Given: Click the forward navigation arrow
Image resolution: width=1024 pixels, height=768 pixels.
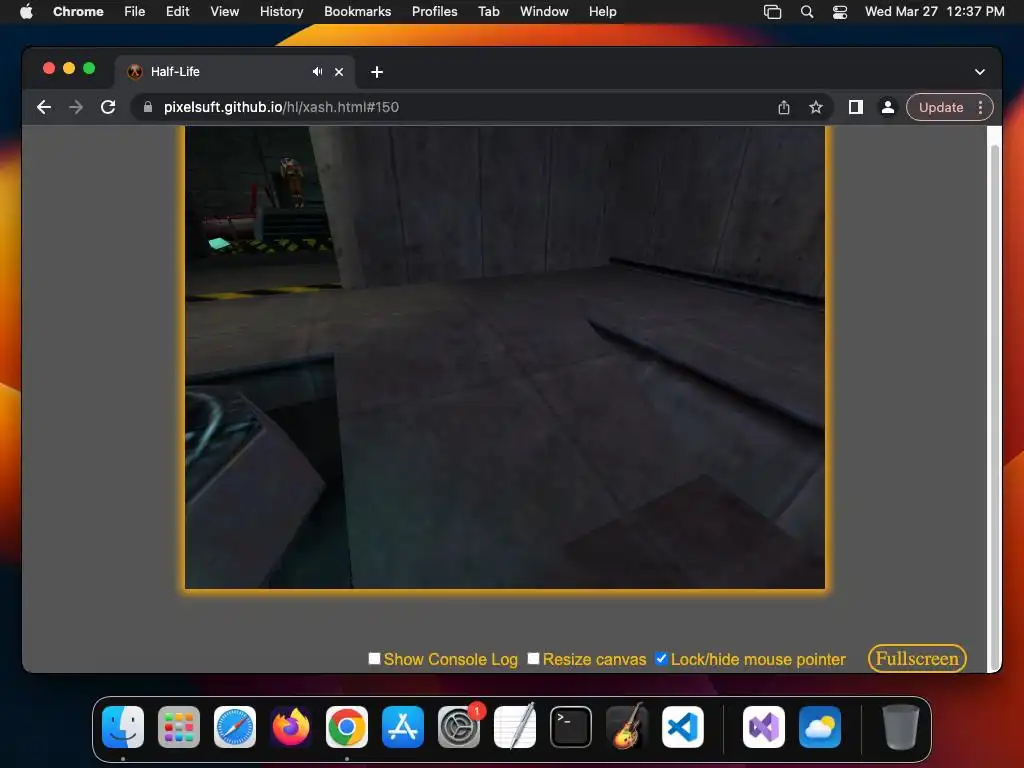Looking at the screenshot, I should pyautogui.click(x=76, y=107).
